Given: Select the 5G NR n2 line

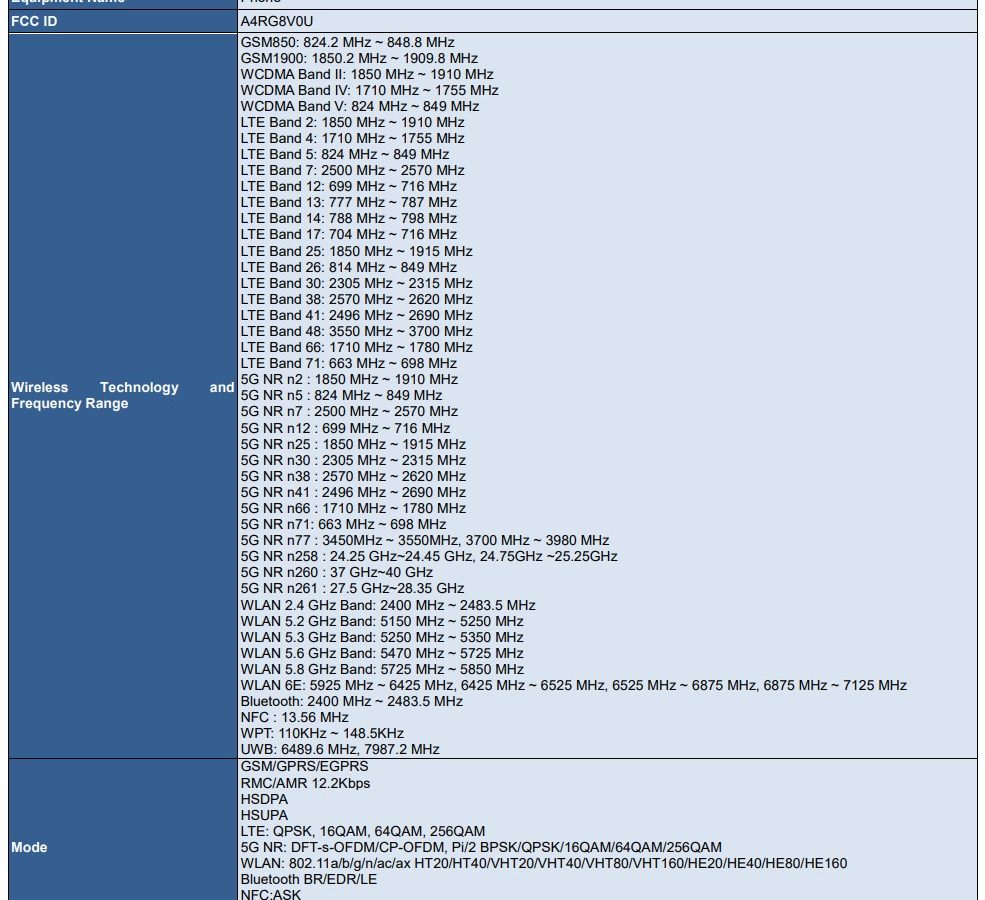Looking at the screenshot, I should click(349, 379).
